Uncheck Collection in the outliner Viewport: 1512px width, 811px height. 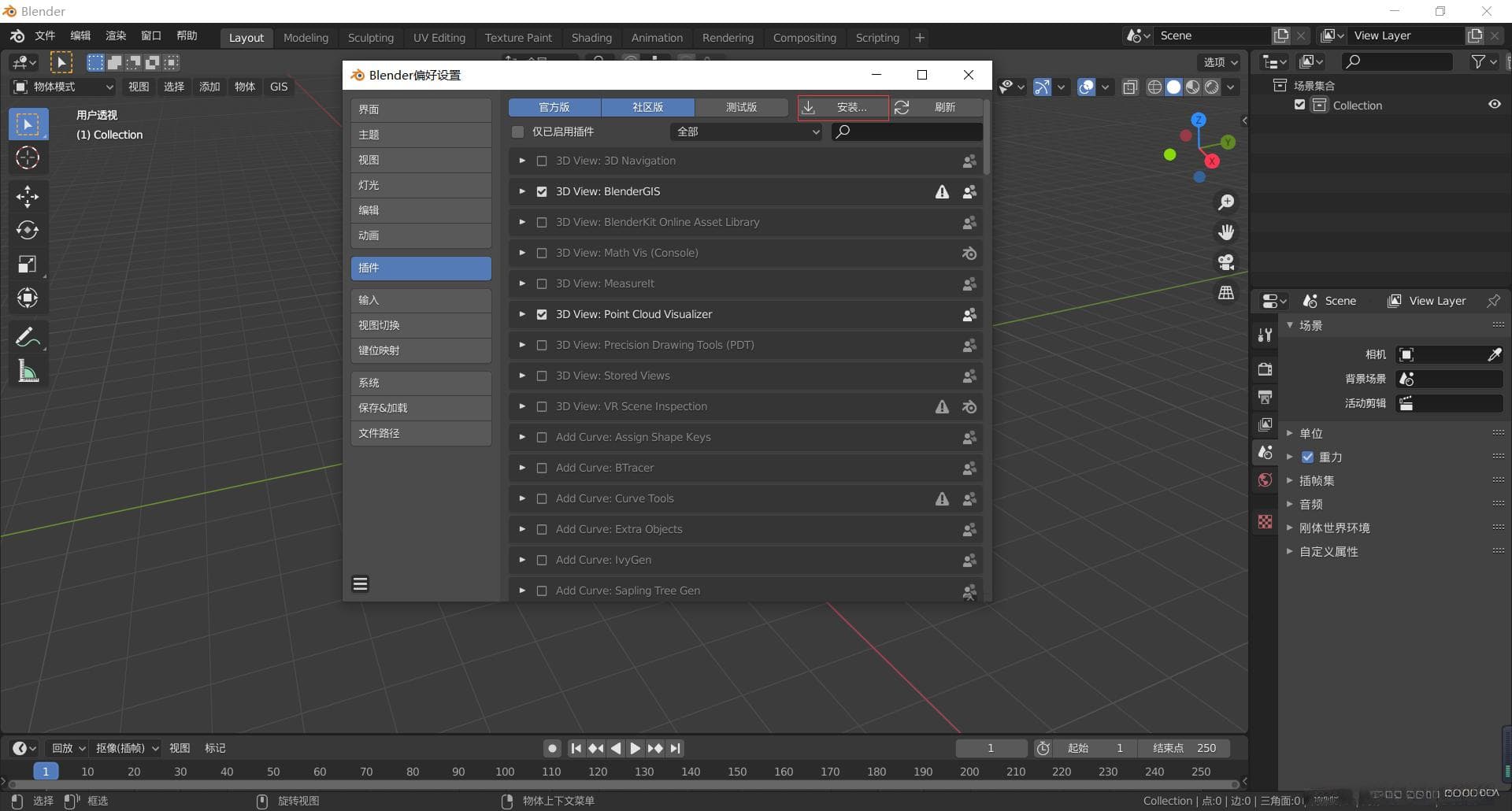point(1300,105)
